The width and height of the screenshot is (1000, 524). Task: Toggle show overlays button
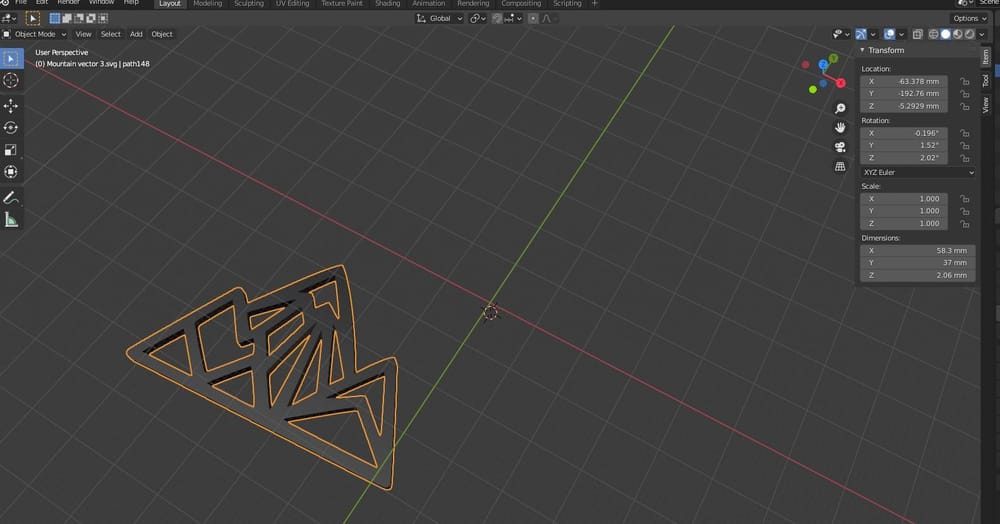890,34
